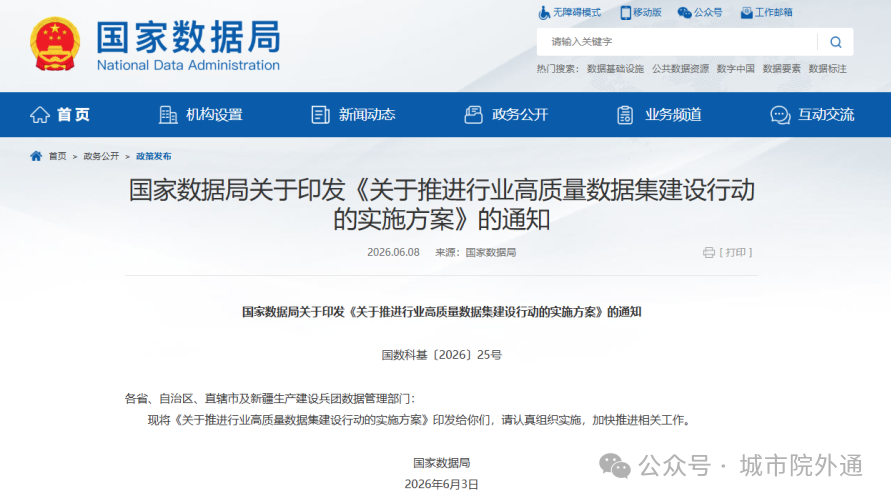
Task: Open the 业务频道 navigation menu
Action: click(x=673, y=115)
